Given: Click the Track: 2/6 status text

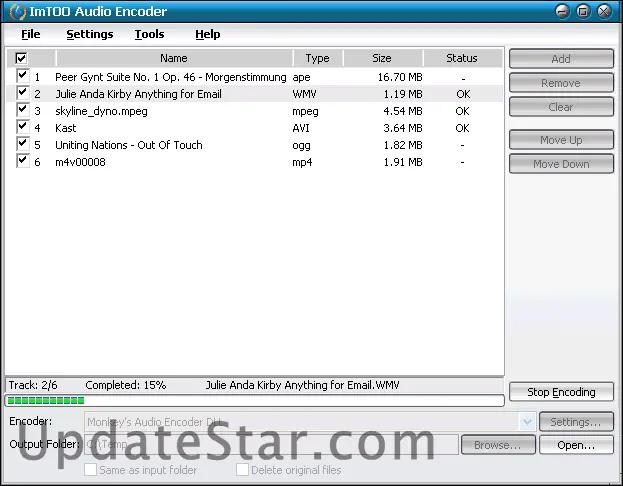Looking at the screenshot, I should click(x=33, y=385).
